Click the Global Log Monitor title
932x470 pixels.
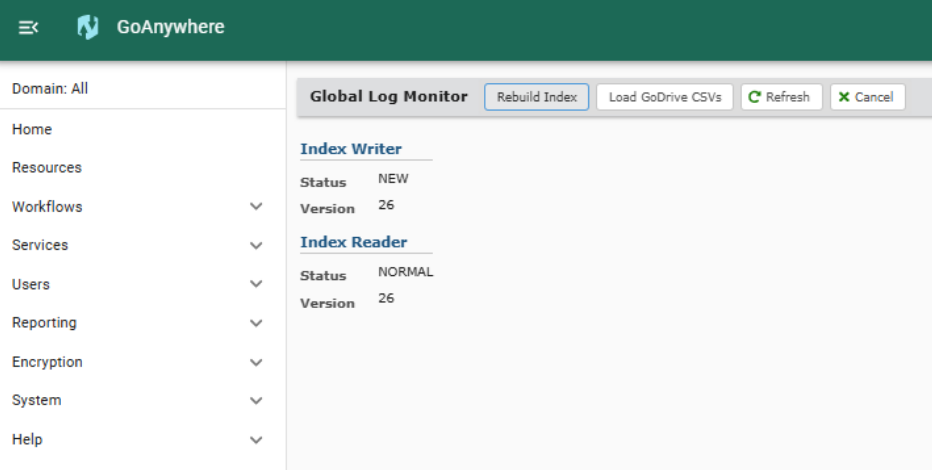(x=389, y=96)
